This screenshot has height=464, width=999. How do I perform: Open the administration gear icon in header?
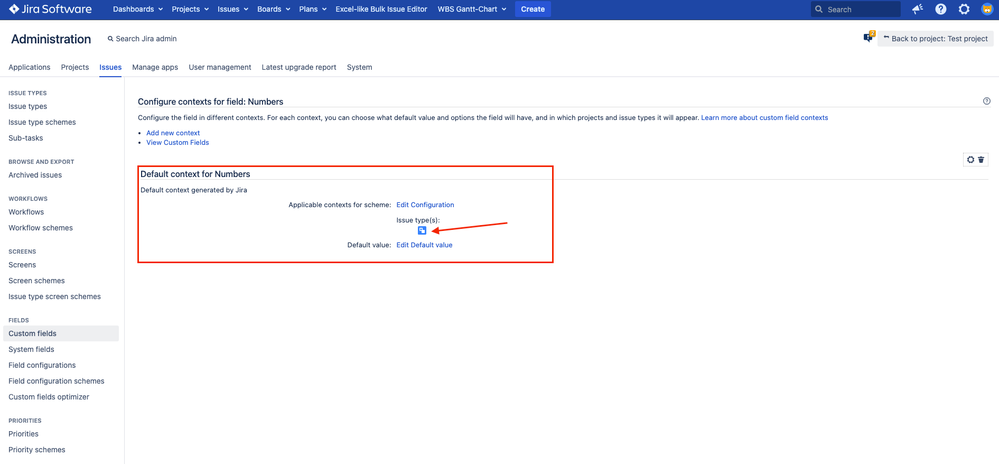tap(964, 9)
